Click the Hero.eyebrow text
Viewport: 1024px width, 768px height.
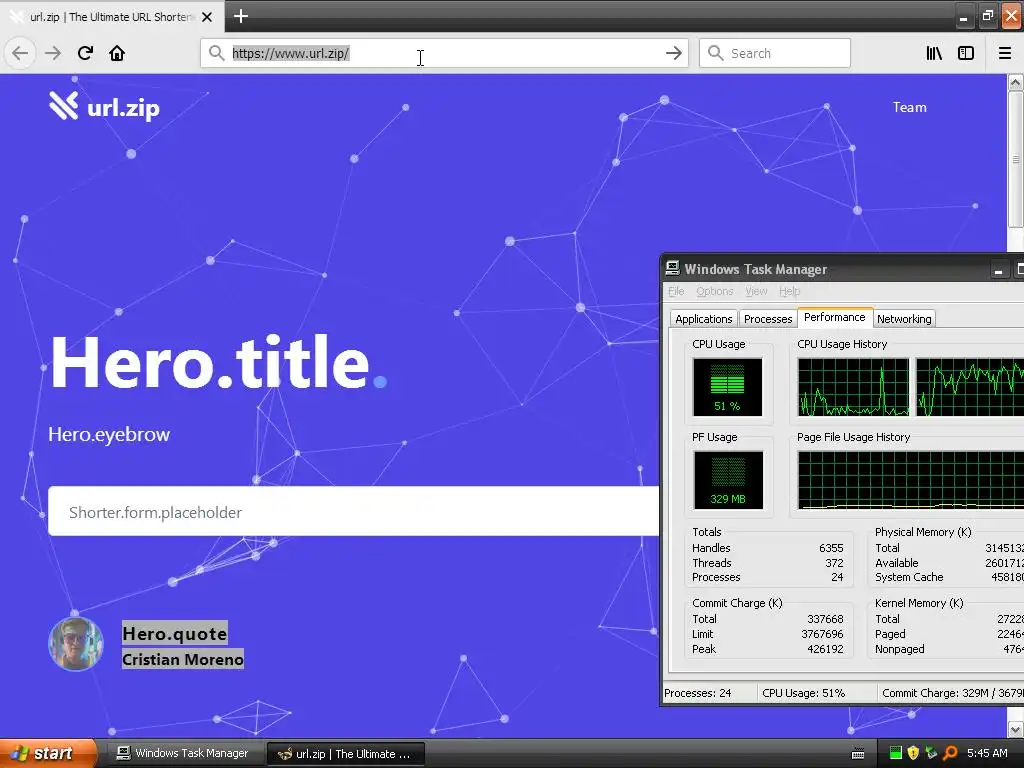(109, 434)
